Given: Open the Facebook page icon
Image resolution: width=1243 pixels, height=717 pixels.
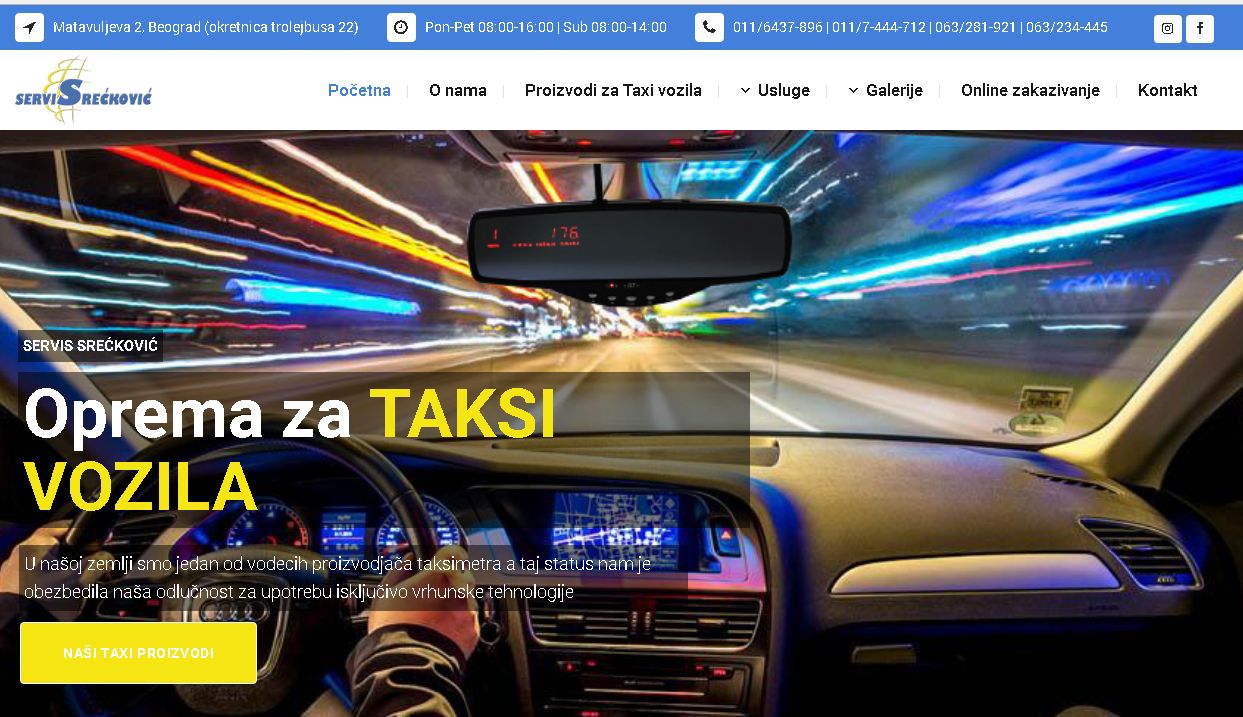Looking at the screenshot, I should point(1200,28).
